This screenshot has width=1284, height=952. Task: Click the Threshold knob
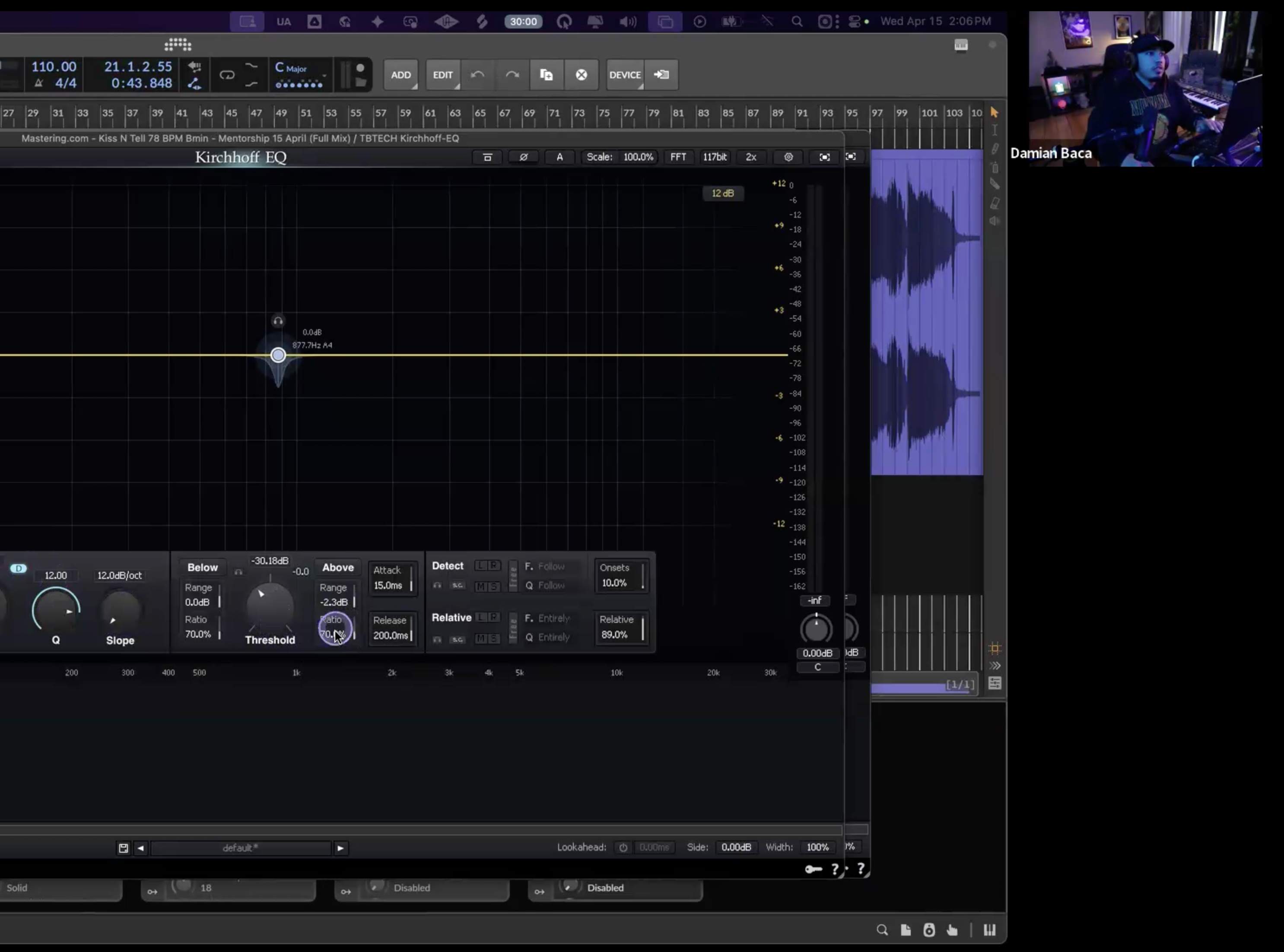click(x=270, y=606)
